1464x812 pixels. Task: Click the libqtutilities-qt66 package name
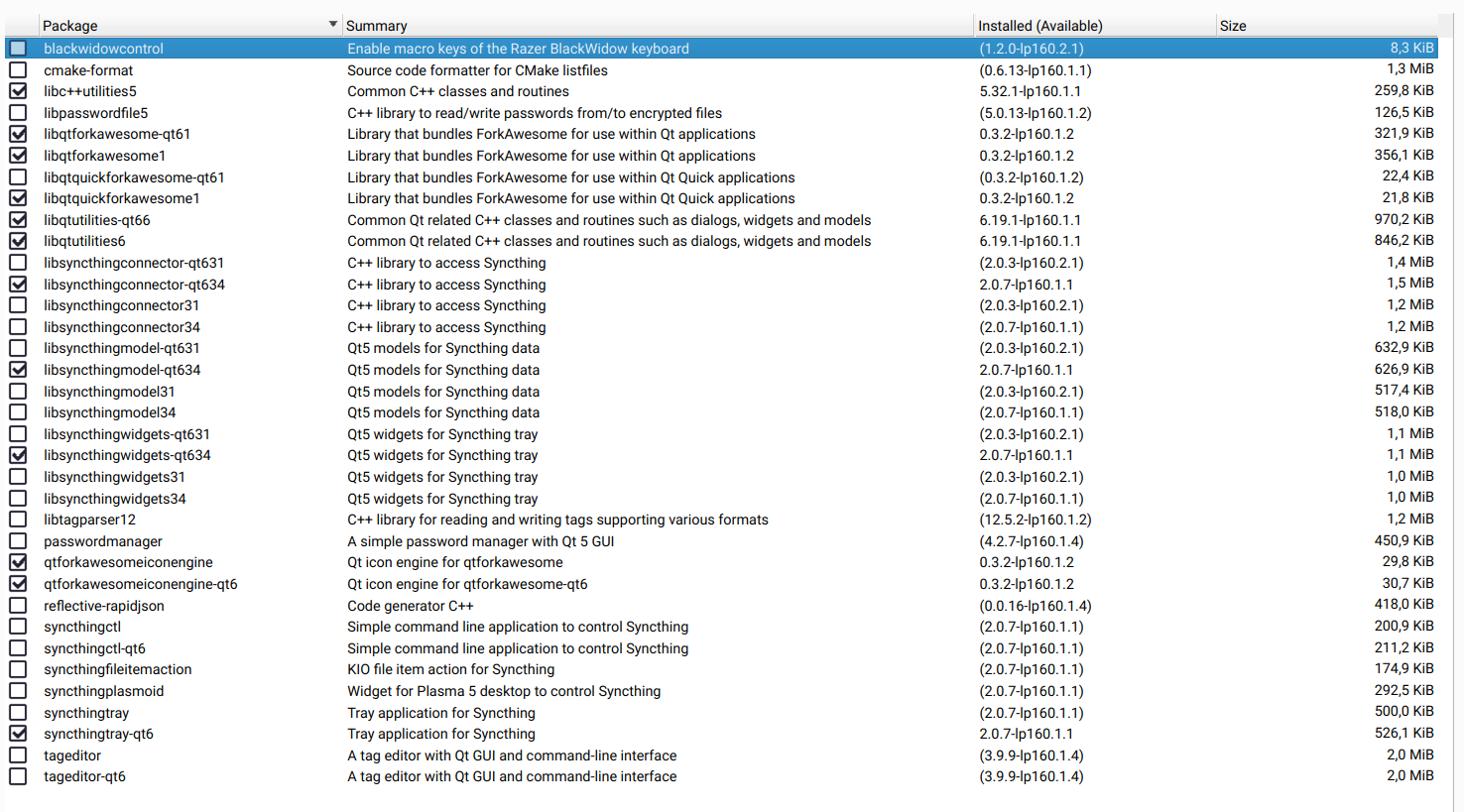96,220
